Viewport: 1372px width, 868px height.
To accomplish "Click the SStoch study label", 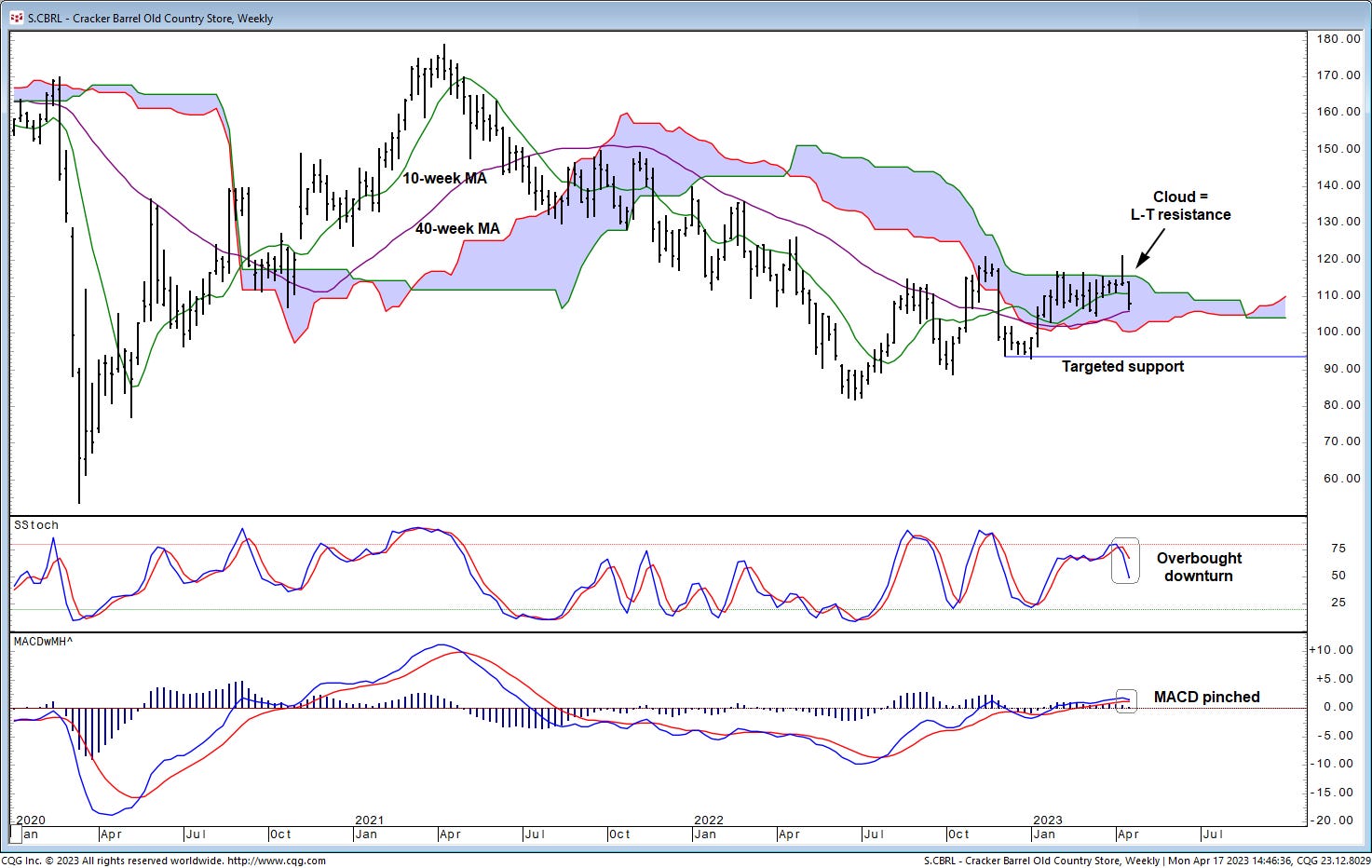I will pyautogui.click(x=35, y=525).
